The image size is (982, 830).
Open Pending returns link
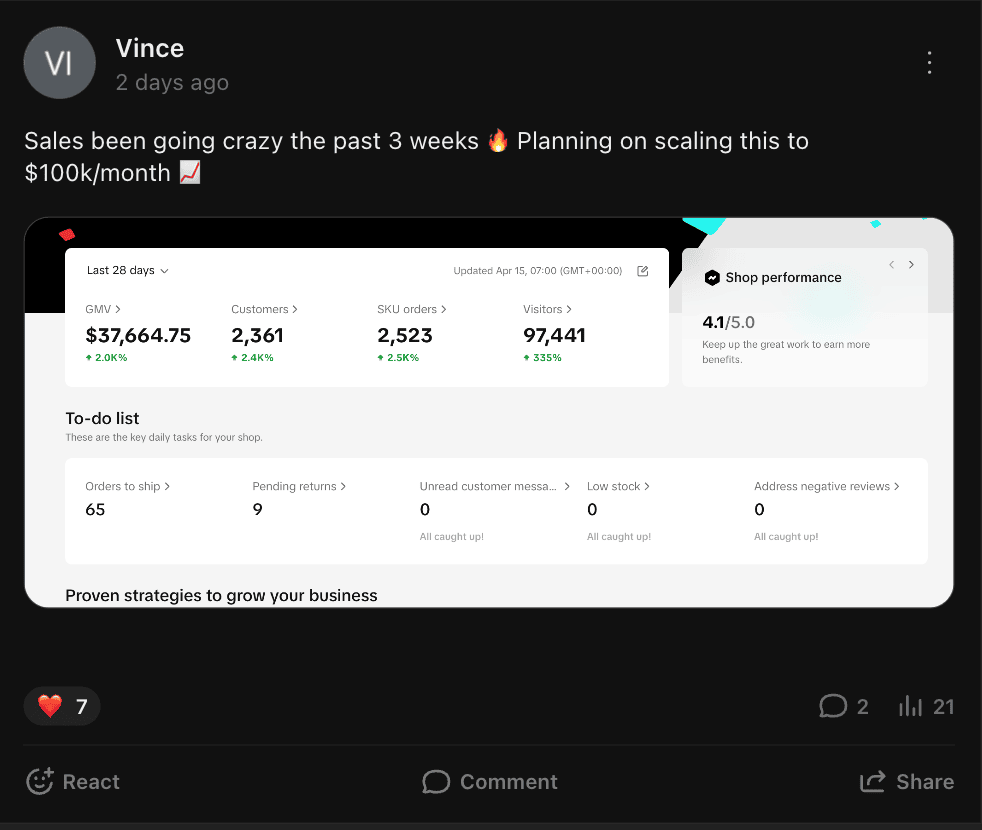coord(299,487)
